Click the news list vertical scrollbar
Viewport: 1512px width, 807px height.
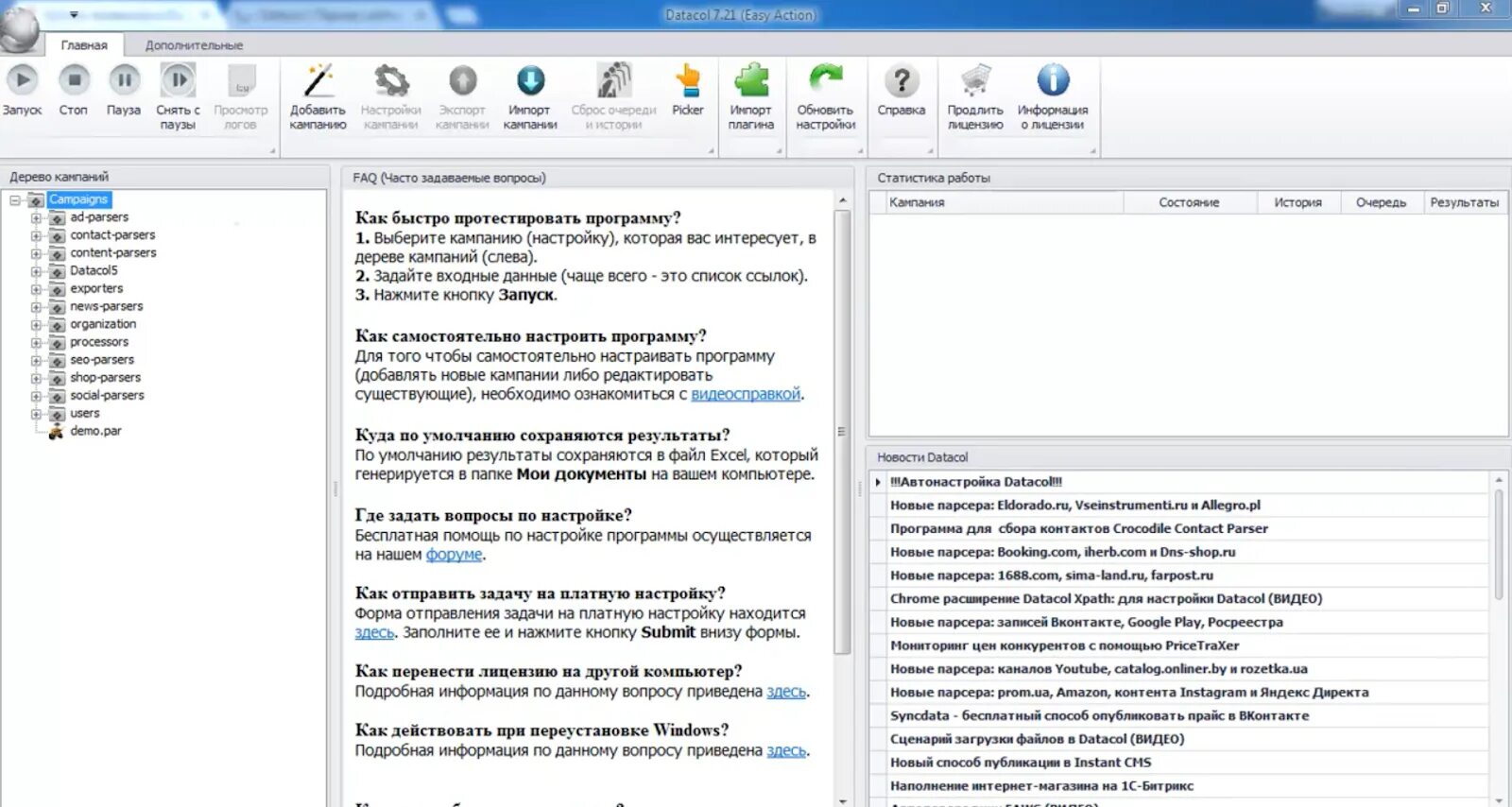tap(1499, 543)
